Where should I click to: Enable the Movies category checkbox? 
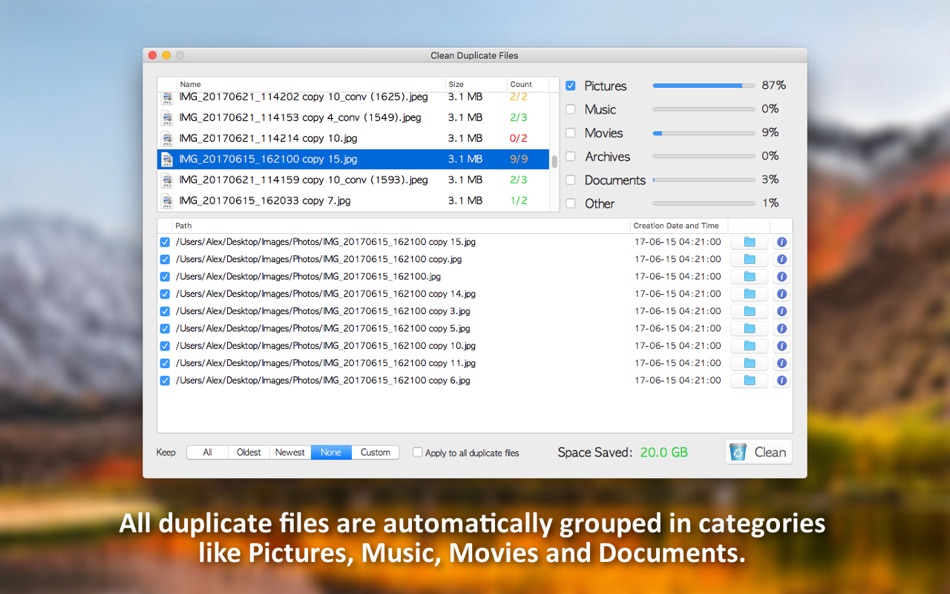coord(570,133)
